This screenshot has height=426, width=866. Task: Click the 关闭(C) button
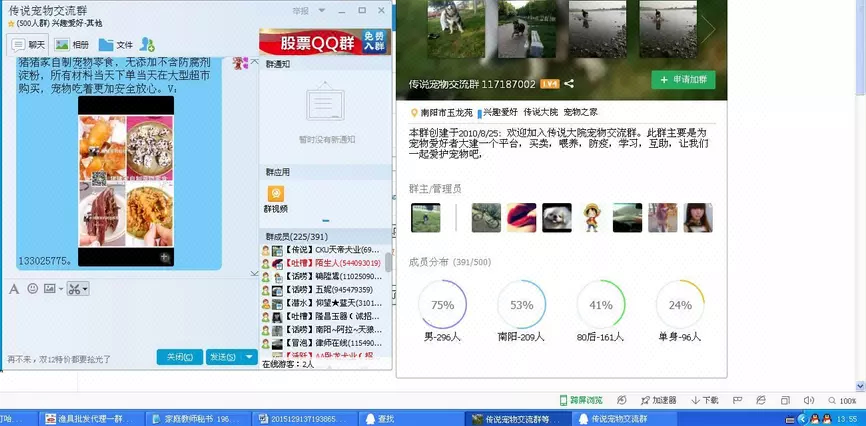[x=180, y=357]
